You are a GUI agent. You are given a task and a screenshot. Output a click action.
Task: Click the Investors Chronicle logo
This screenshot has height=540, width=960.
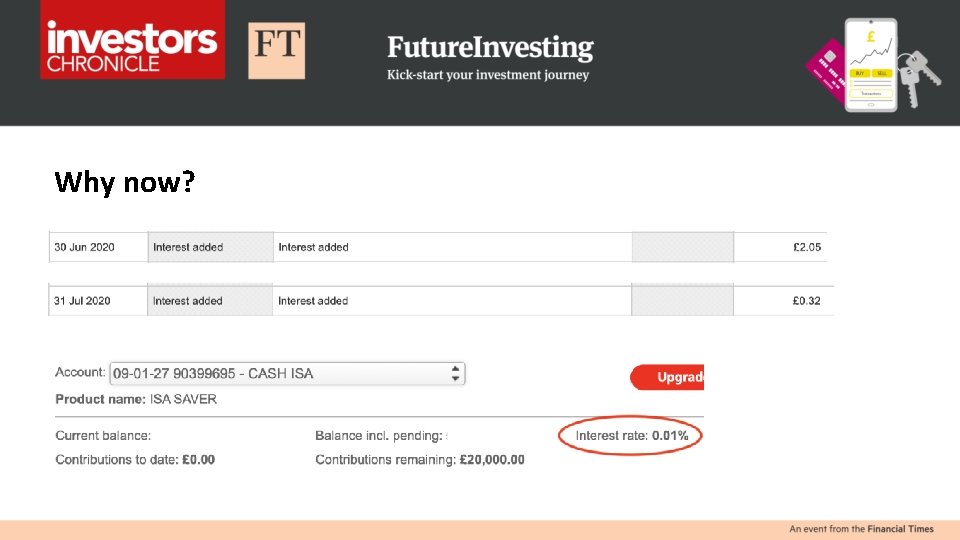132,40
